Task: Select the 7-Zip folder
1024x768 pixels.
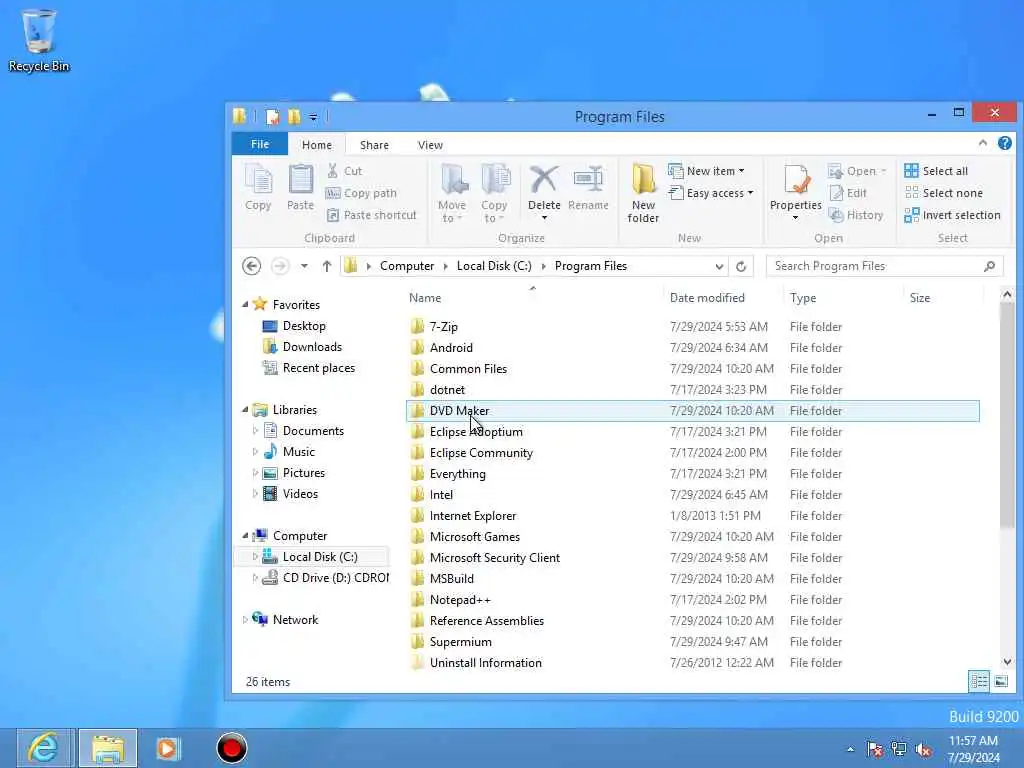Action: (443, 327)
